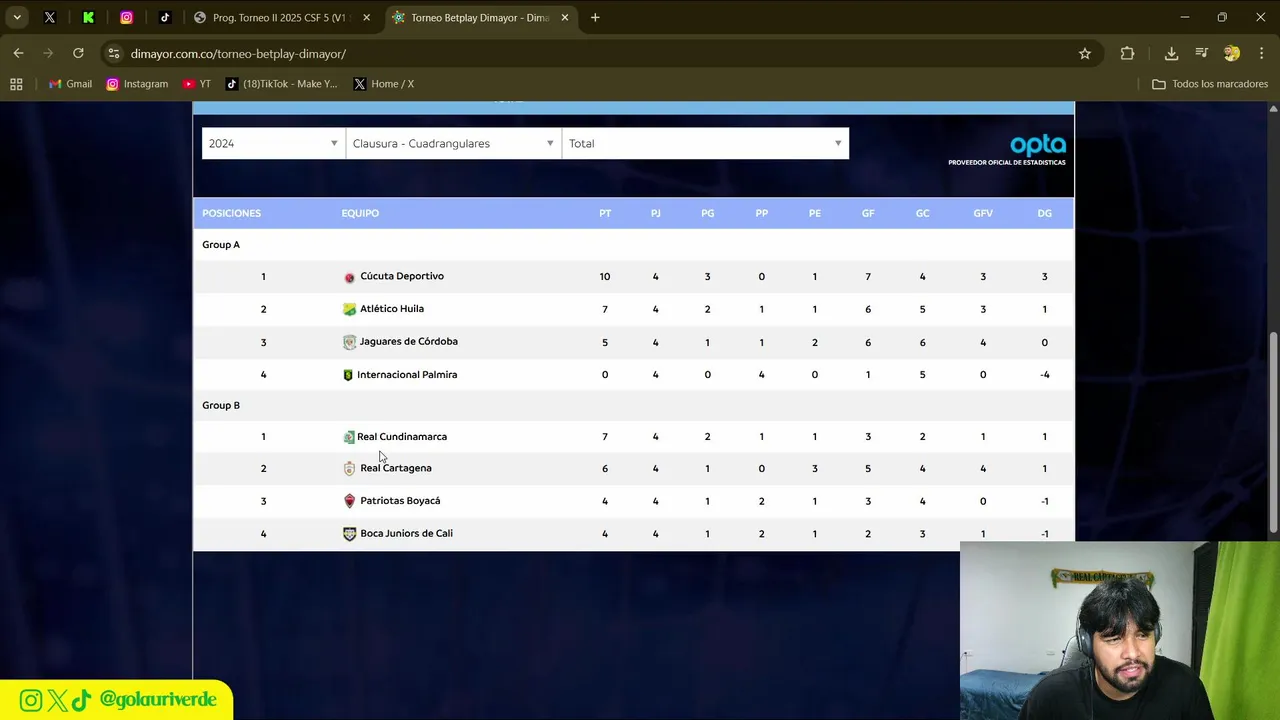Select the Internacional Palmira team name
The width and height of the screenshot is (1280, 720).
tap(407, 375)
